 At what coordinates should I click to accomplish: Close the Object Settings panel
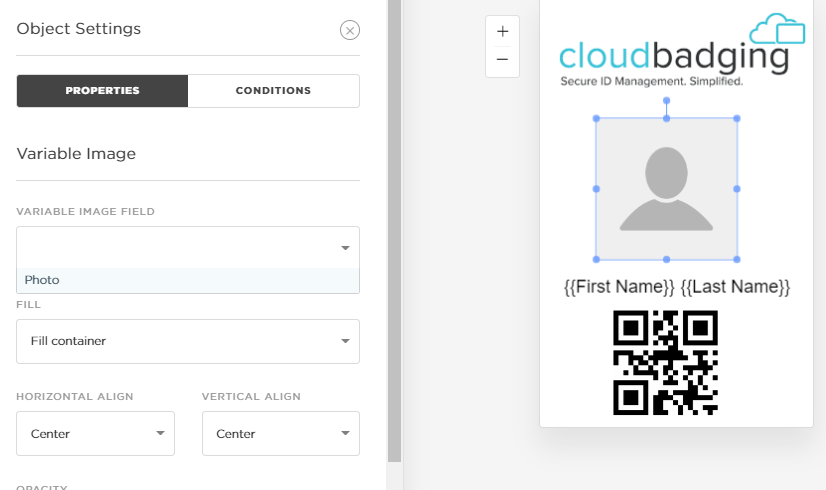coord(350,30)
